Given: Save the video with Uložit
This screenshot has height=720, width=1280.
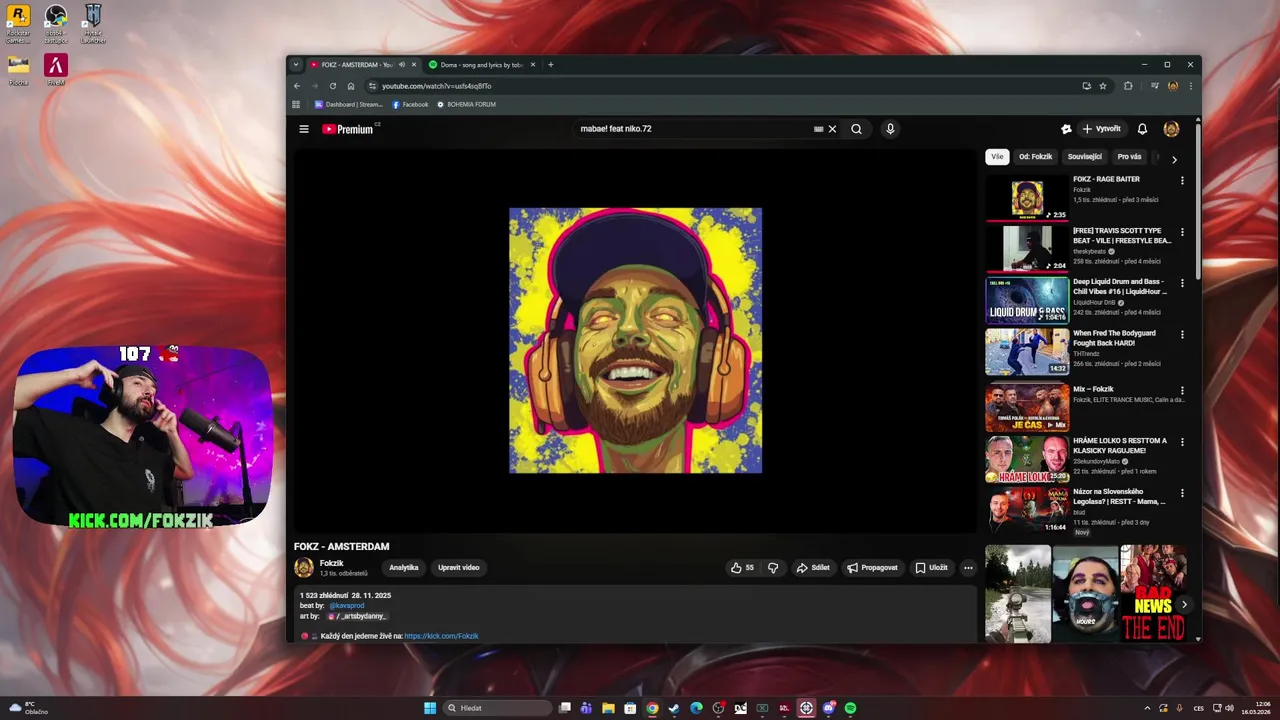Looking at the screenshot, I should coord(931,568).
